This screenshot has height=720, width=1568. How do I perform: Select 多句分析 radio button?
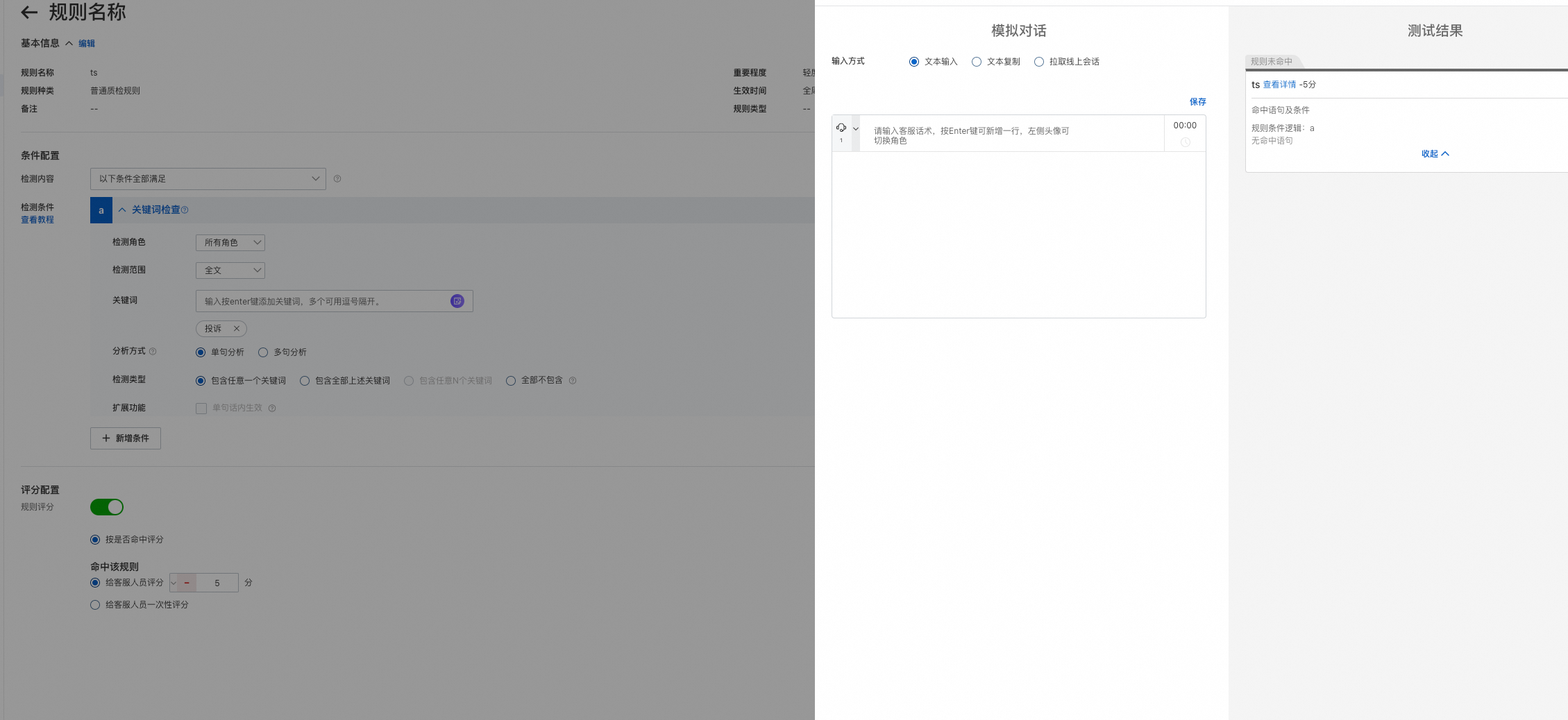click(263, 352)
